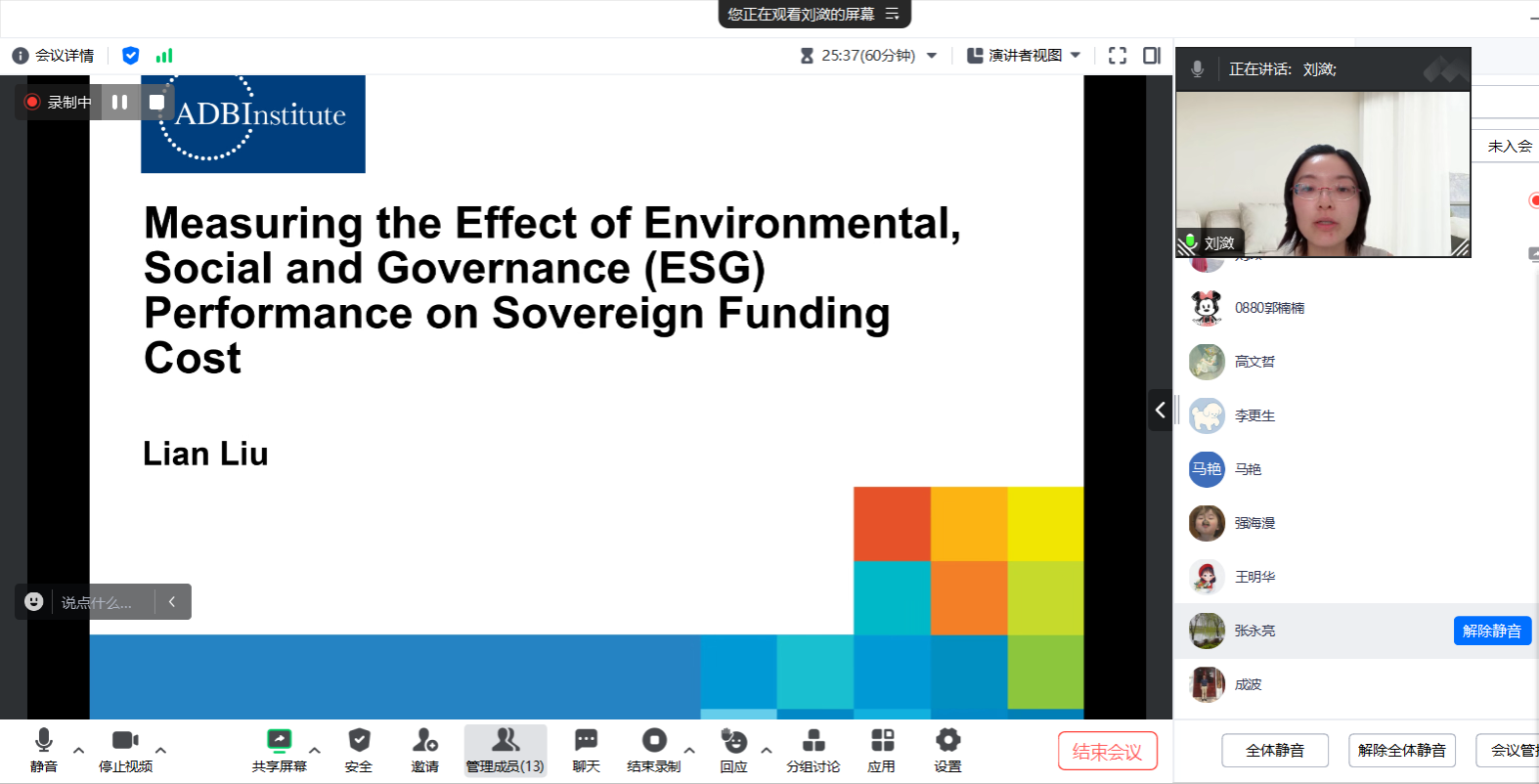This screenshot has height=784, width=1539.
Task: Open Breakout Rooms (分组讨论) icon
Action: [813, 741]
